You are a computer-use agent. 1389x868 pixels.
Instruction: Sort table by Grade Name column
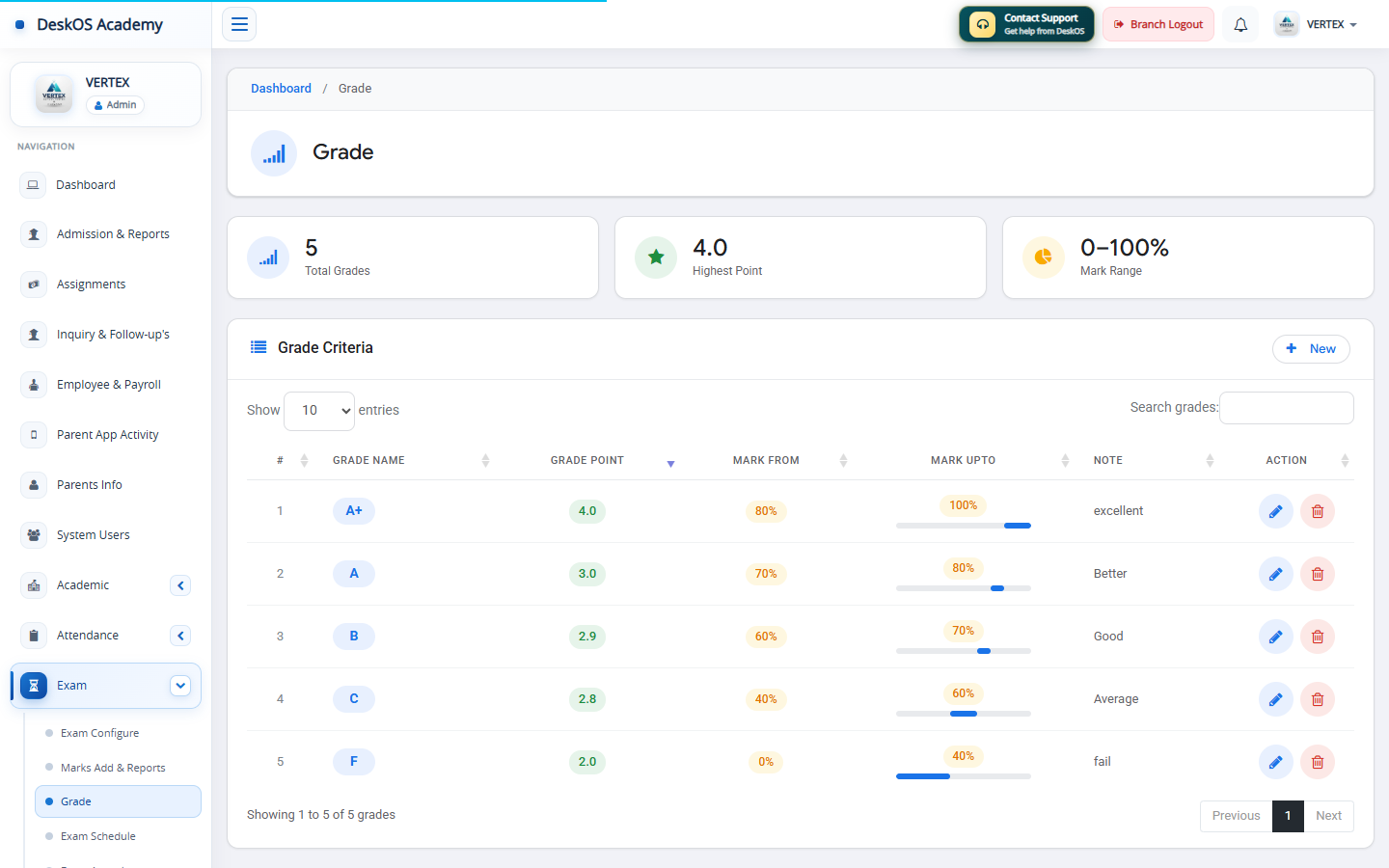click(x=412, y=461)
